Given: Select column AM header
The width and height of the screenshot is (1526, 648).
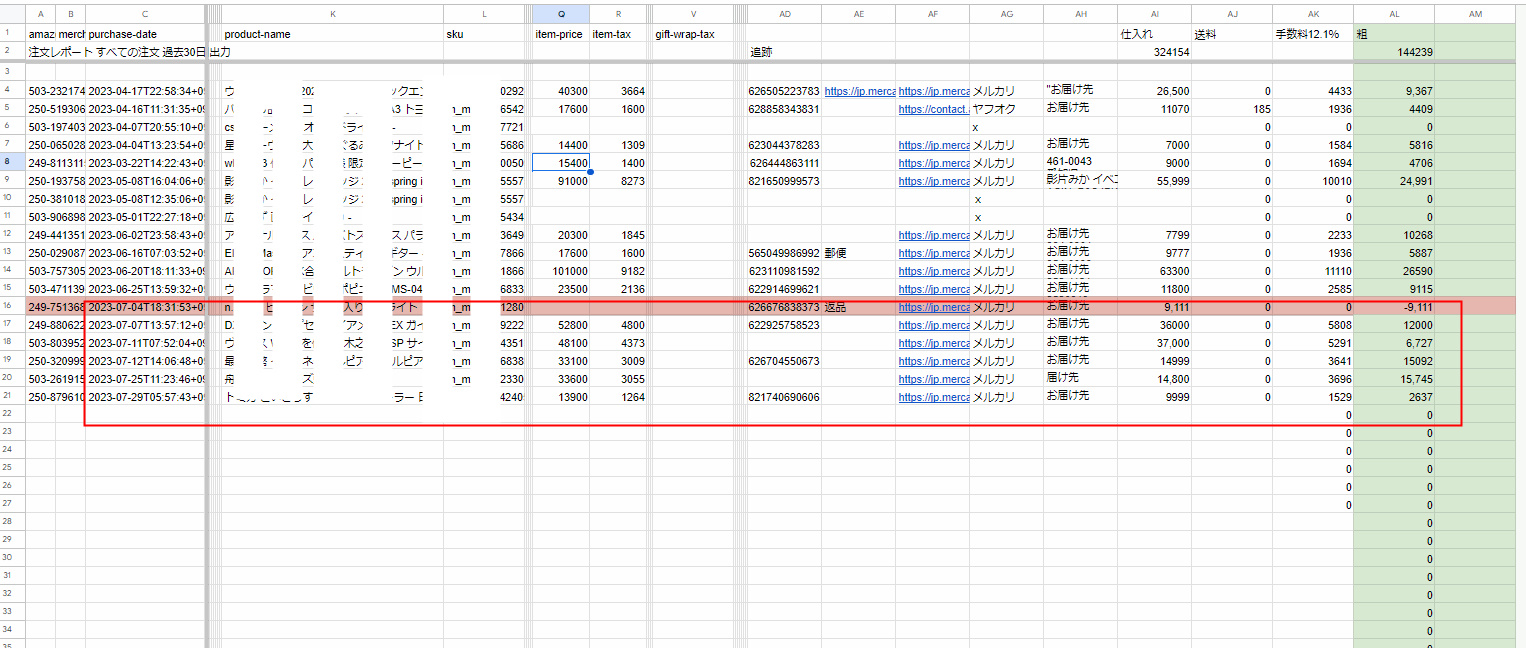Looking at the screenshot, I should [1476, 14].
